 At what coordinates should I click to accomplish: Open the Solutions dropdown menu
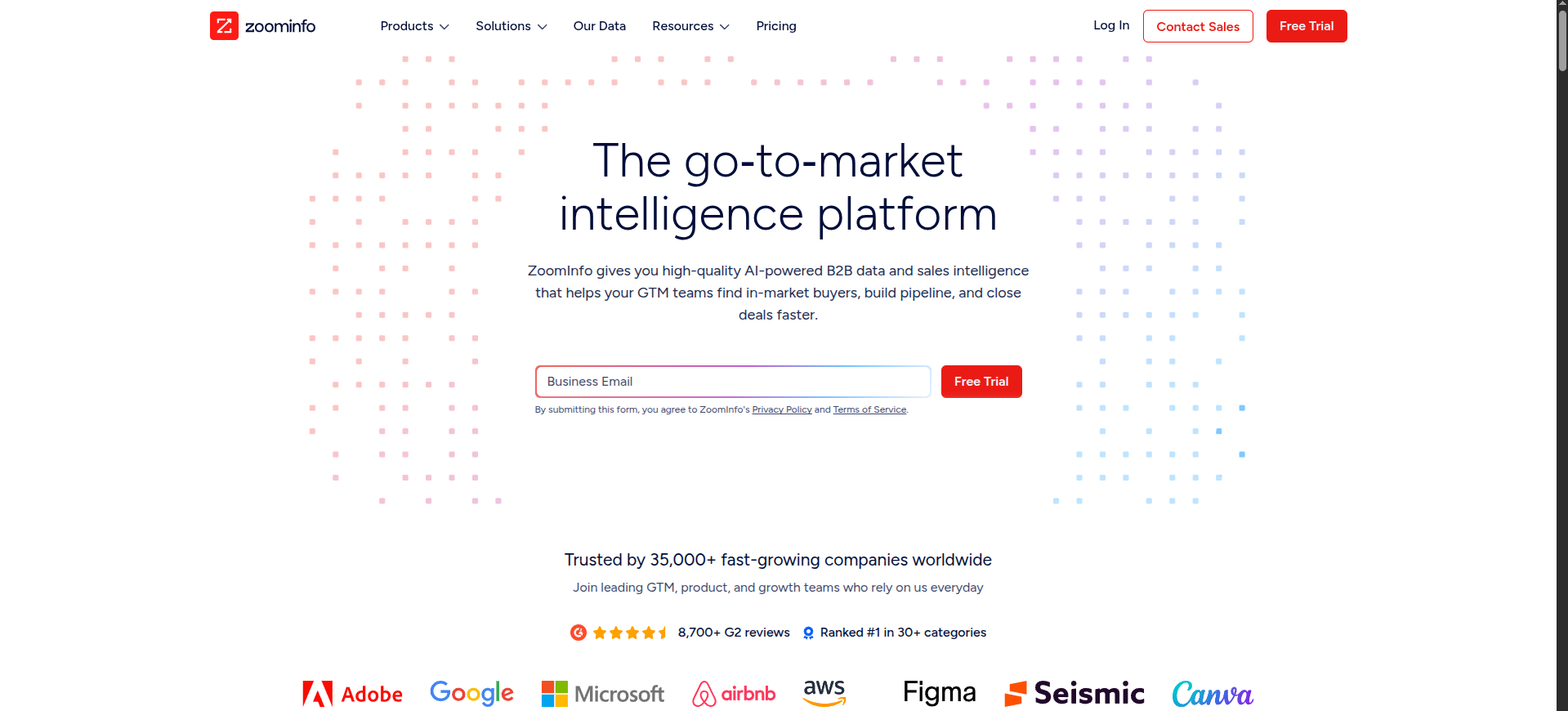tap(511, 26)
